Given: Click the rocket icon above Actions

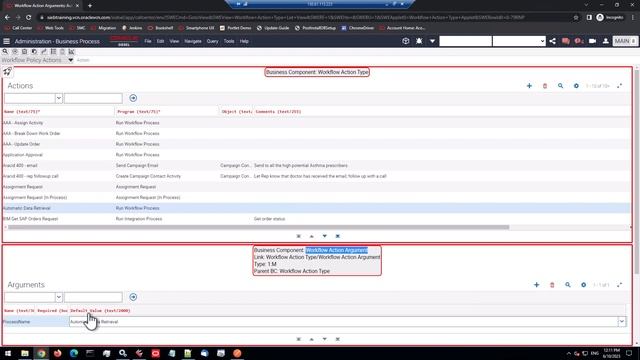Looking at the screenshot, I should coord(7,72).
